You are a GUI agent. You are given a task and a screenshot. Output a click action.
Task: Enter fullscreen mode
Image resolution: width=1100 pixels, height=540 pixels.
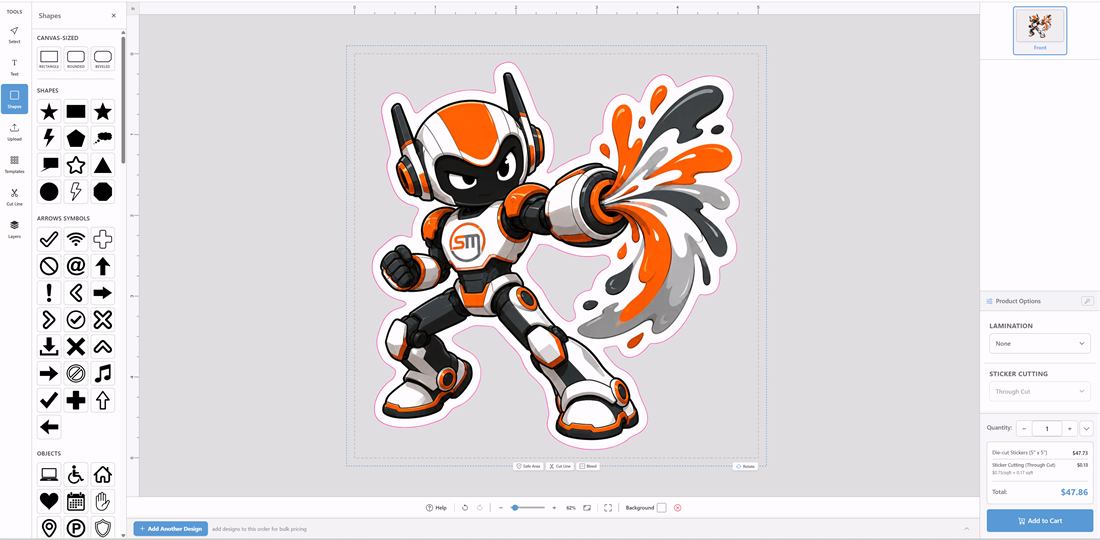(608, 508)
